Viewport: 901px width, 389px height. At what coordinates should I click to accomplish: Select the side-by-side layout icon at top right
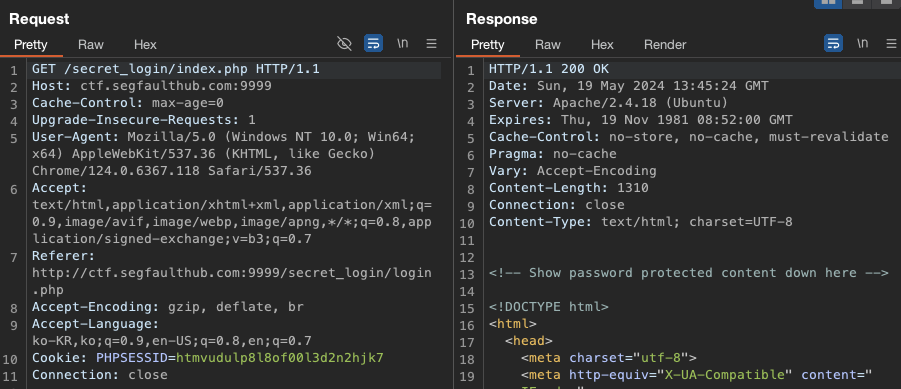[x=828, y=3]
